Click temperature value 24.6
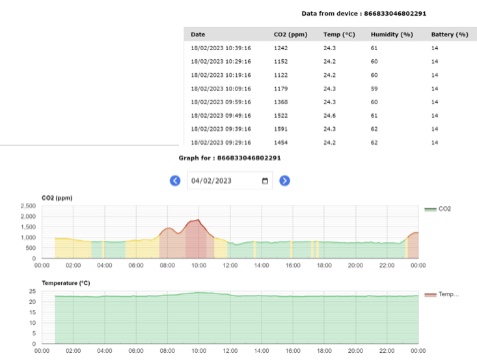Image resolution: width=477 pixels, height=360 pixels. pos(329,116)
